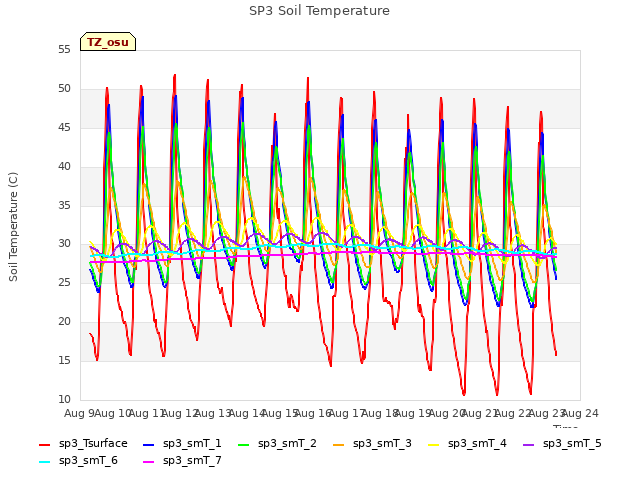The width and height of the screenshot is (640, 480).
Task: Click the 45 y-axis tick label
Action: [64, 128]
